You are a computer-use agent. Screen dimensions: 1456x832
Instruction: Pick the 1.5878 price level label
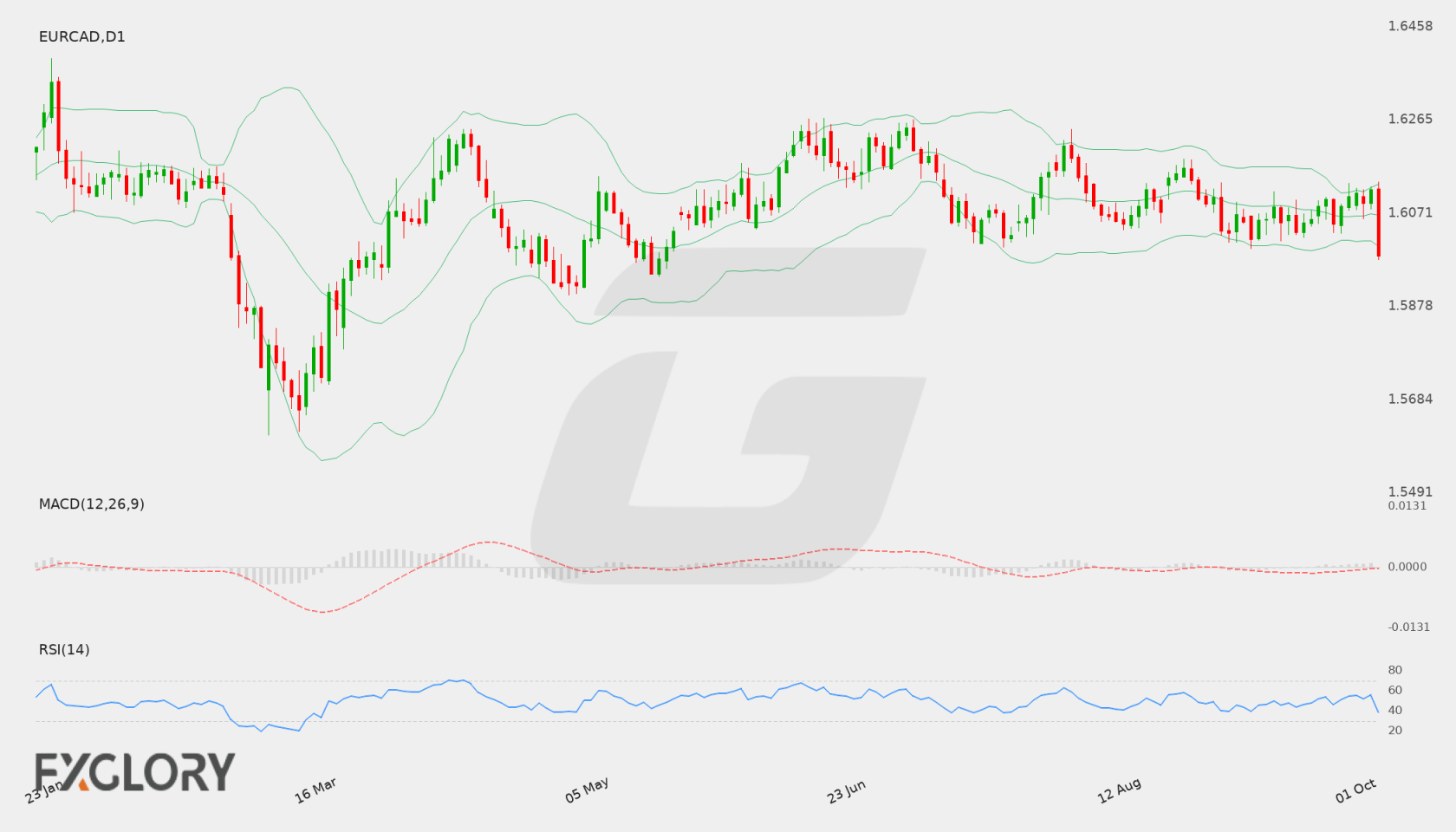(x=1410, y=305)
